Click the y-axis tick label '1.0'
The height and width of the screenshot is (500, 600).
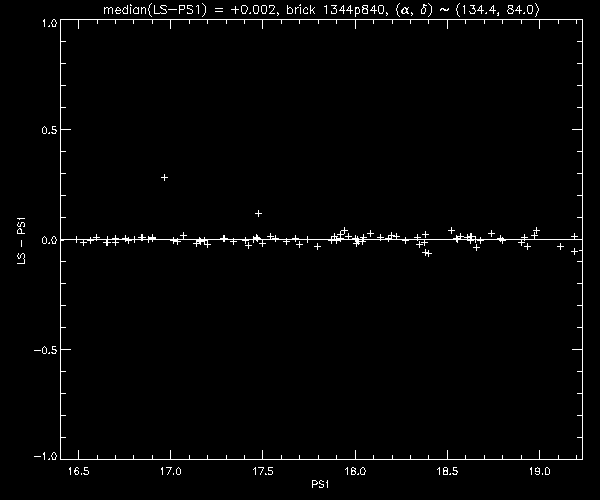click(50, 23)
